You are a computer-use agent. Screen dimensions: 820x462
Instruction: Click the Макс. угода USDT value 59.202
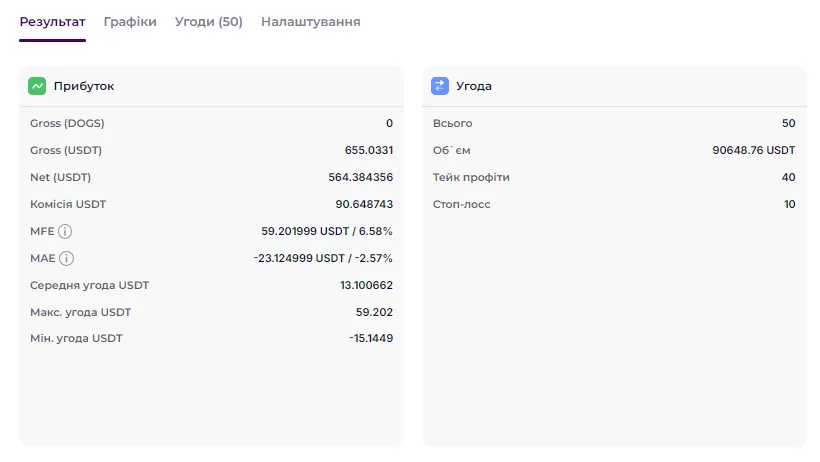tap(374, 312)
